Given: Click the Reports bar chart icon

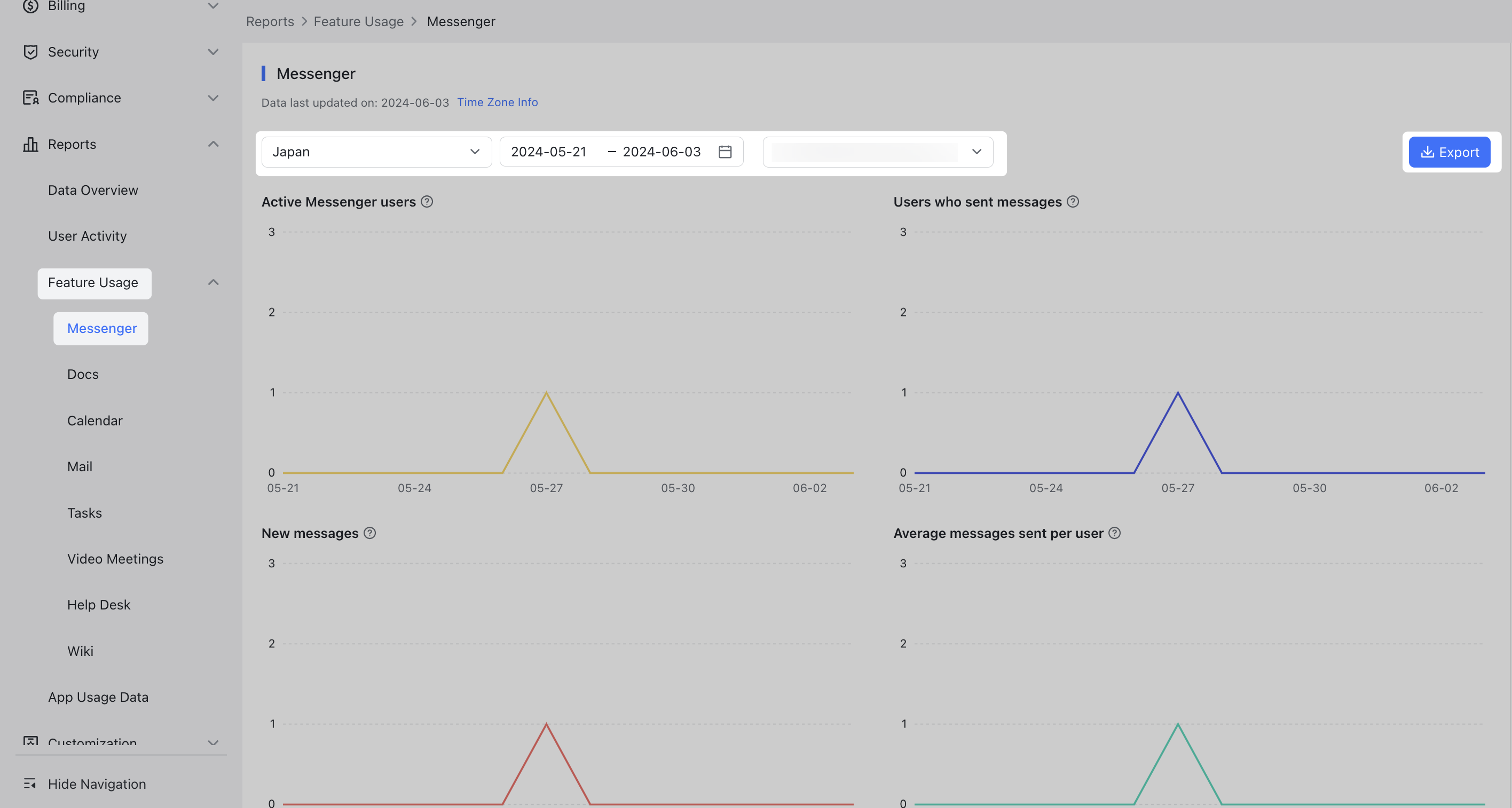Looking at the screenshot, I should coord(31,144).
